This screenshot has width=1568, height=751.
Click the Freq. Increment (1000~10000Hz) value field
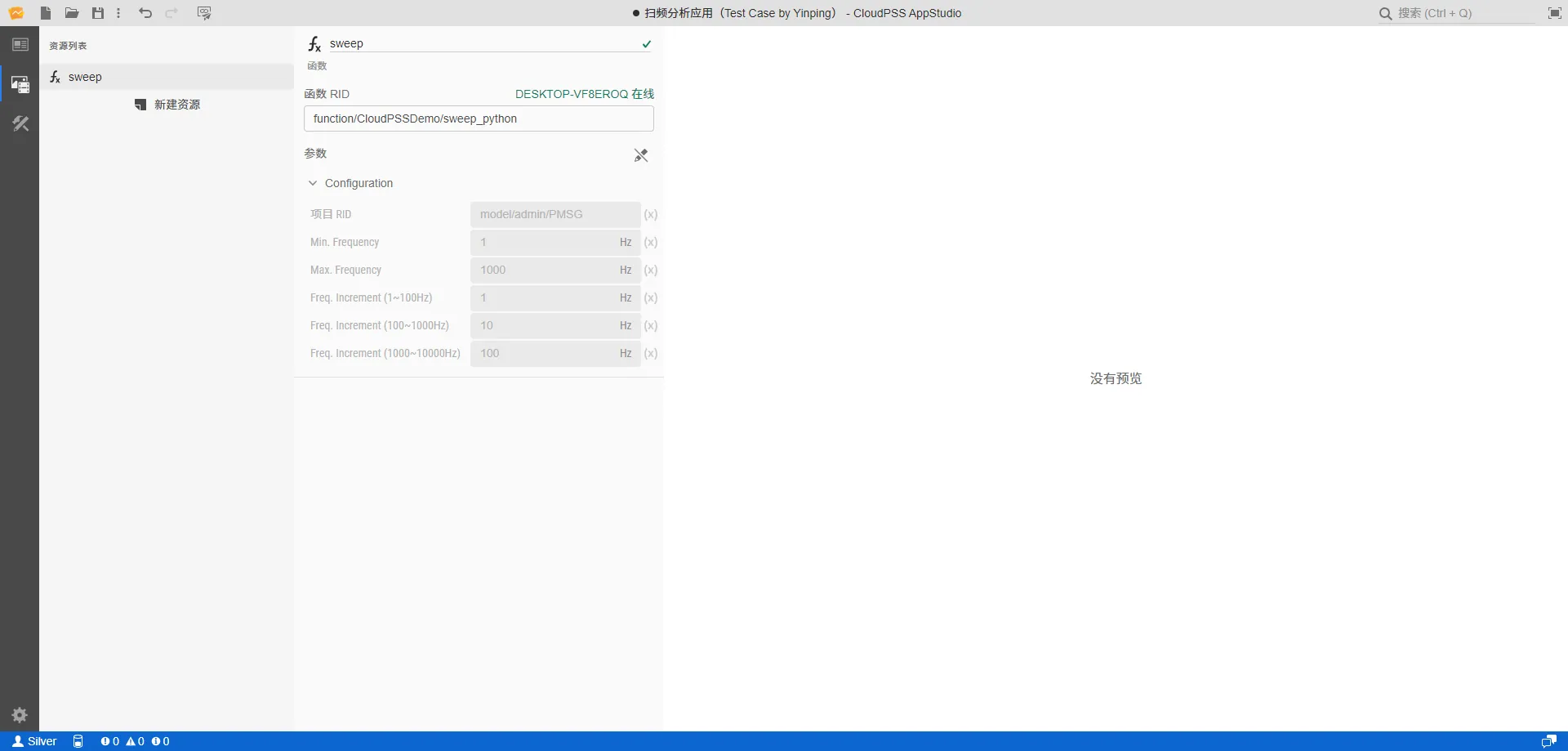pyautogui.click(x=555, y=353)
